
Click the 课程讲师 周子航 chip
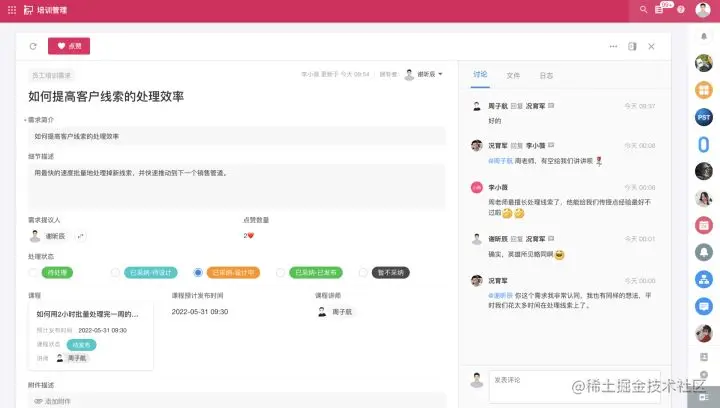coord(335,312)
